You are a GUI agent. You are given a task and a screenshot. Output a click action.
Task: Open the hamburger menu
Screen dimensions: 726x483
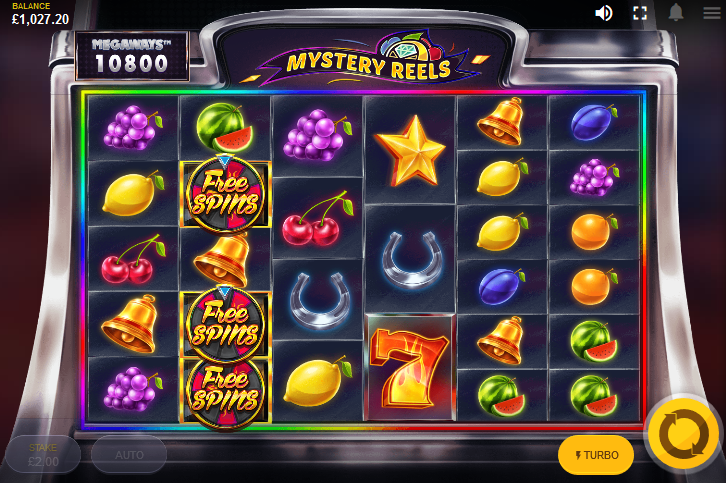point(712,13)
